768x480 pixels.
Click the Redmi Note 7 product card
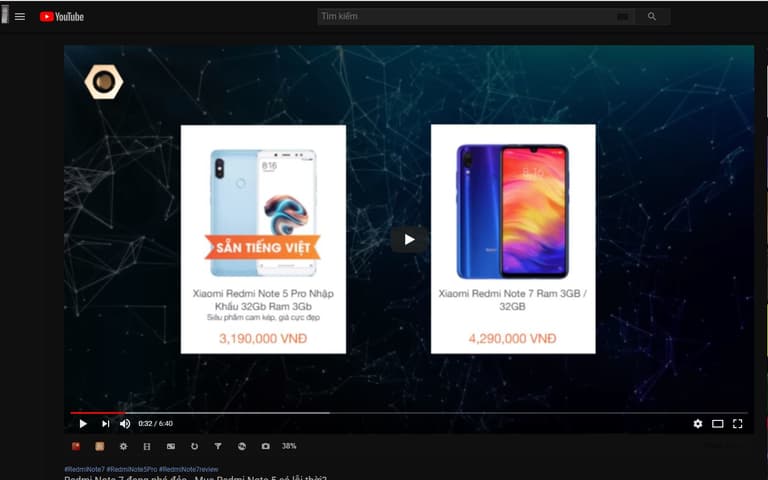tap(513, 239)
